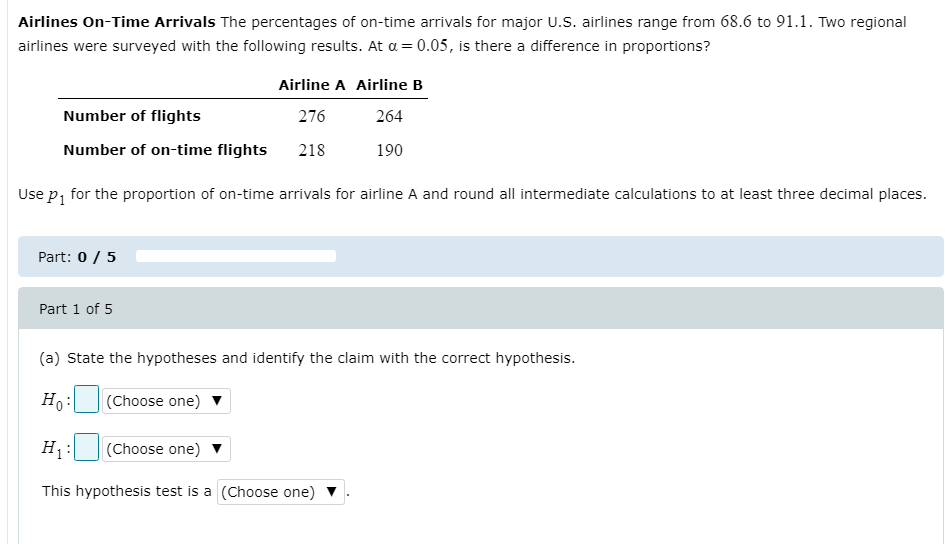This screenshot has width=952, height=544.
Task: Click the H1 hypothesis input box
Action: pyautogui.click(x=87, y=449)
